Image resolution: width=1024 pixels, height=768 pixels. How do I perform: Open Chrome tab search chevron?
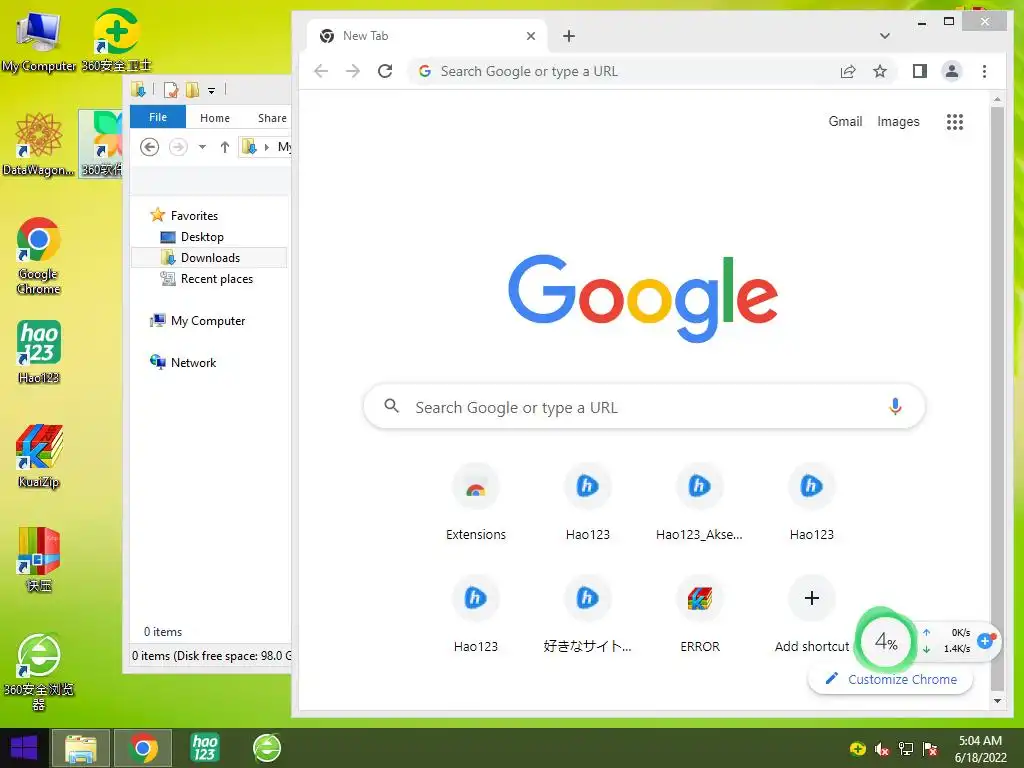click(884, 36)
